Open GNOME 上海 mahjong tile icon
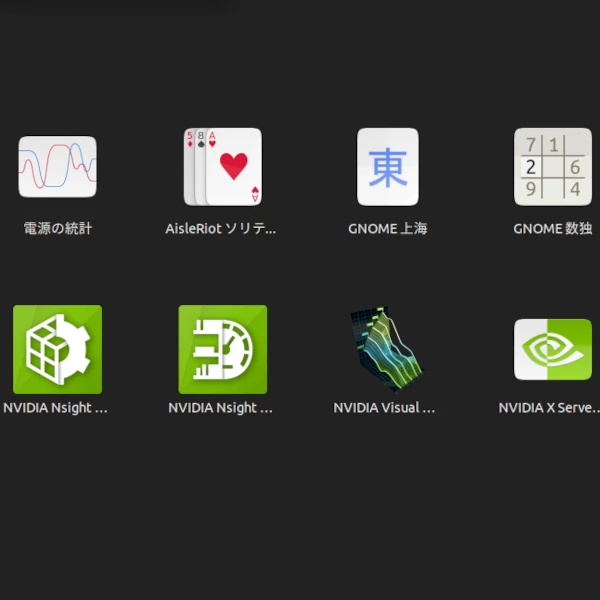Image resolution: width=600 pixels, height=600 pixels. pos(388,167)
